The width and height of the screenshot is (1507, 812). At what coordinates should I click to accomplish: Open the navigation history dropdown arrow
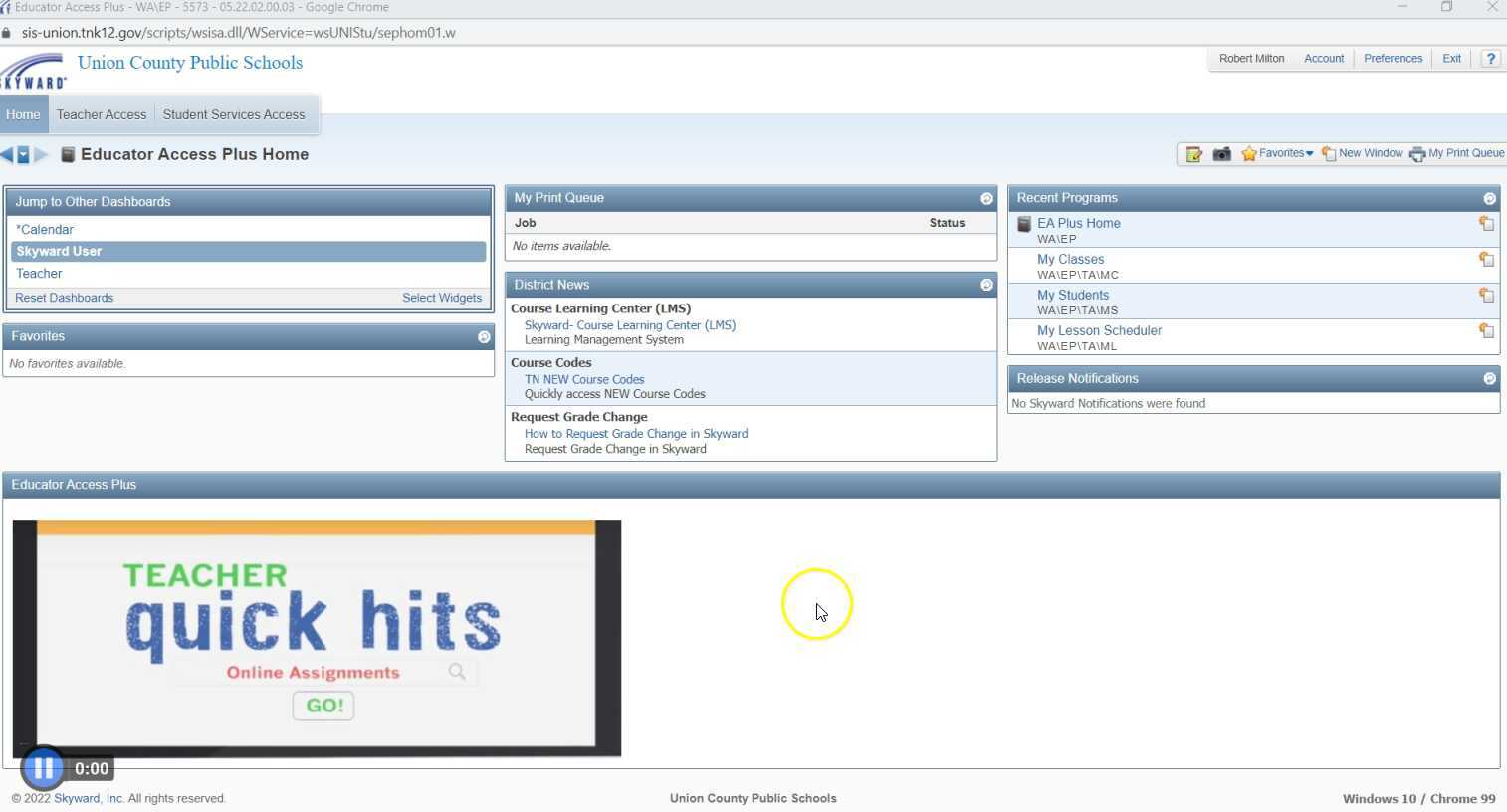point(23,155)
